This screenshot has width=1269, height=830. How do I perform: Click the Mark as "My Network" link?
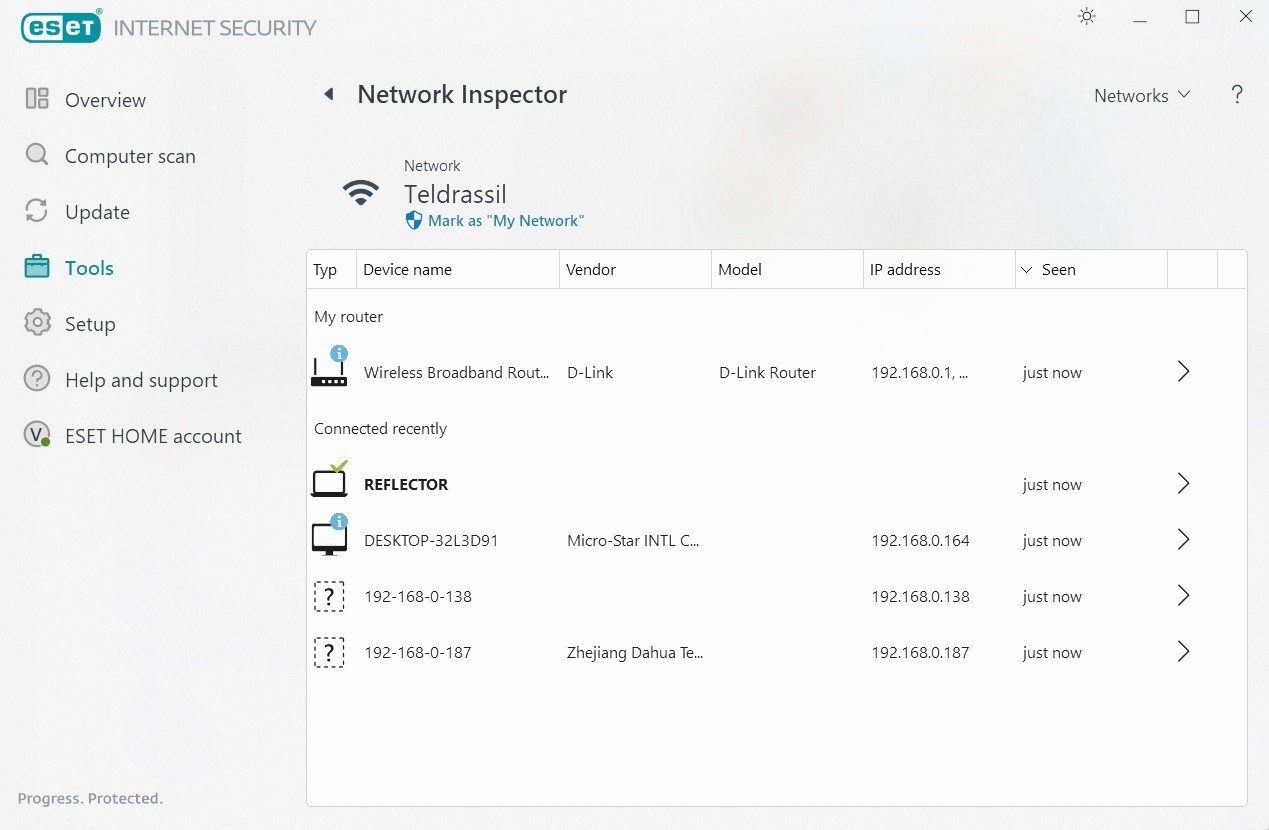click(x=506, y=221)
